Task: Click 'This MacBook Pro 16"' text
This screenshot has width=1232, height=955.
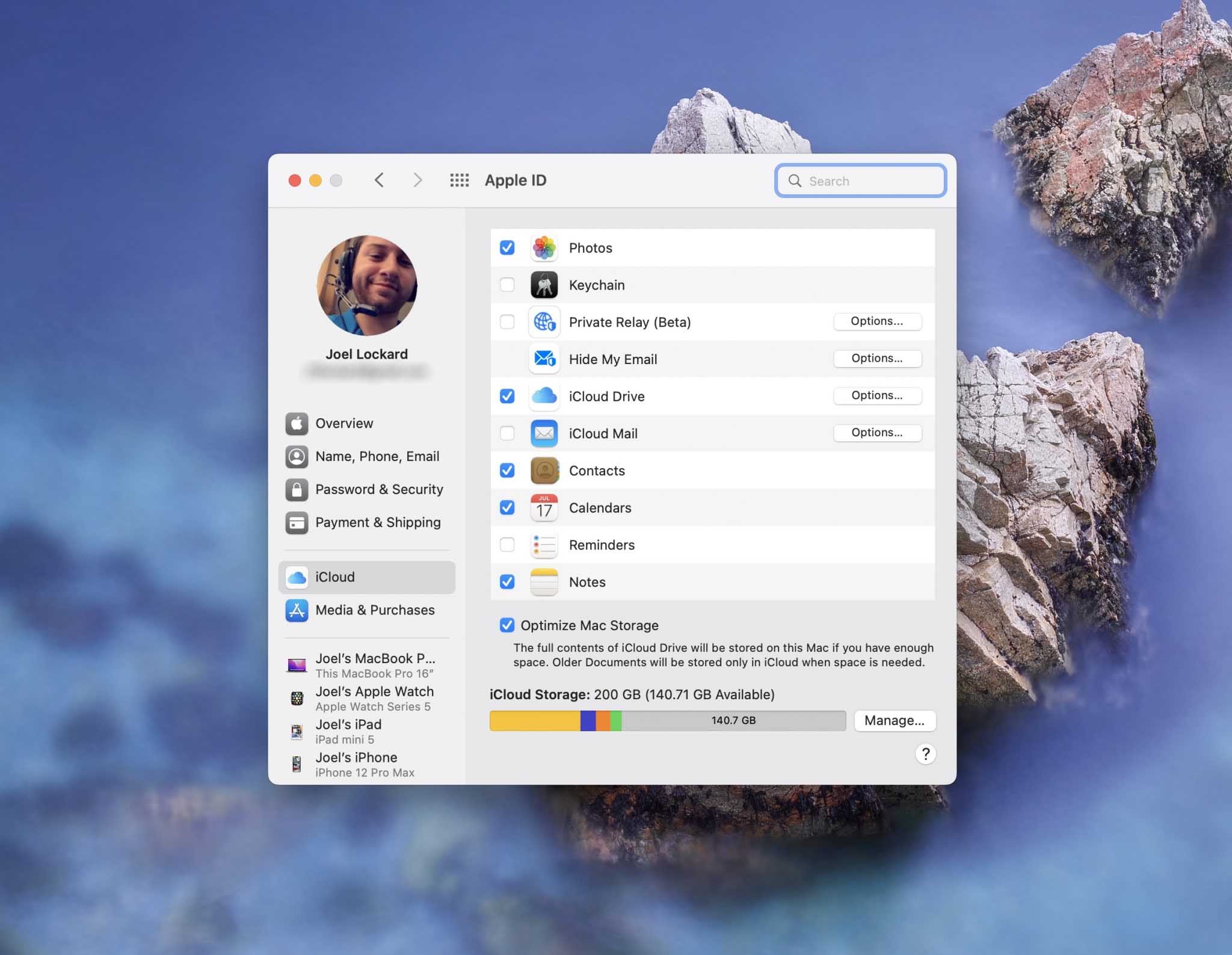Action: tap(374, 674)
